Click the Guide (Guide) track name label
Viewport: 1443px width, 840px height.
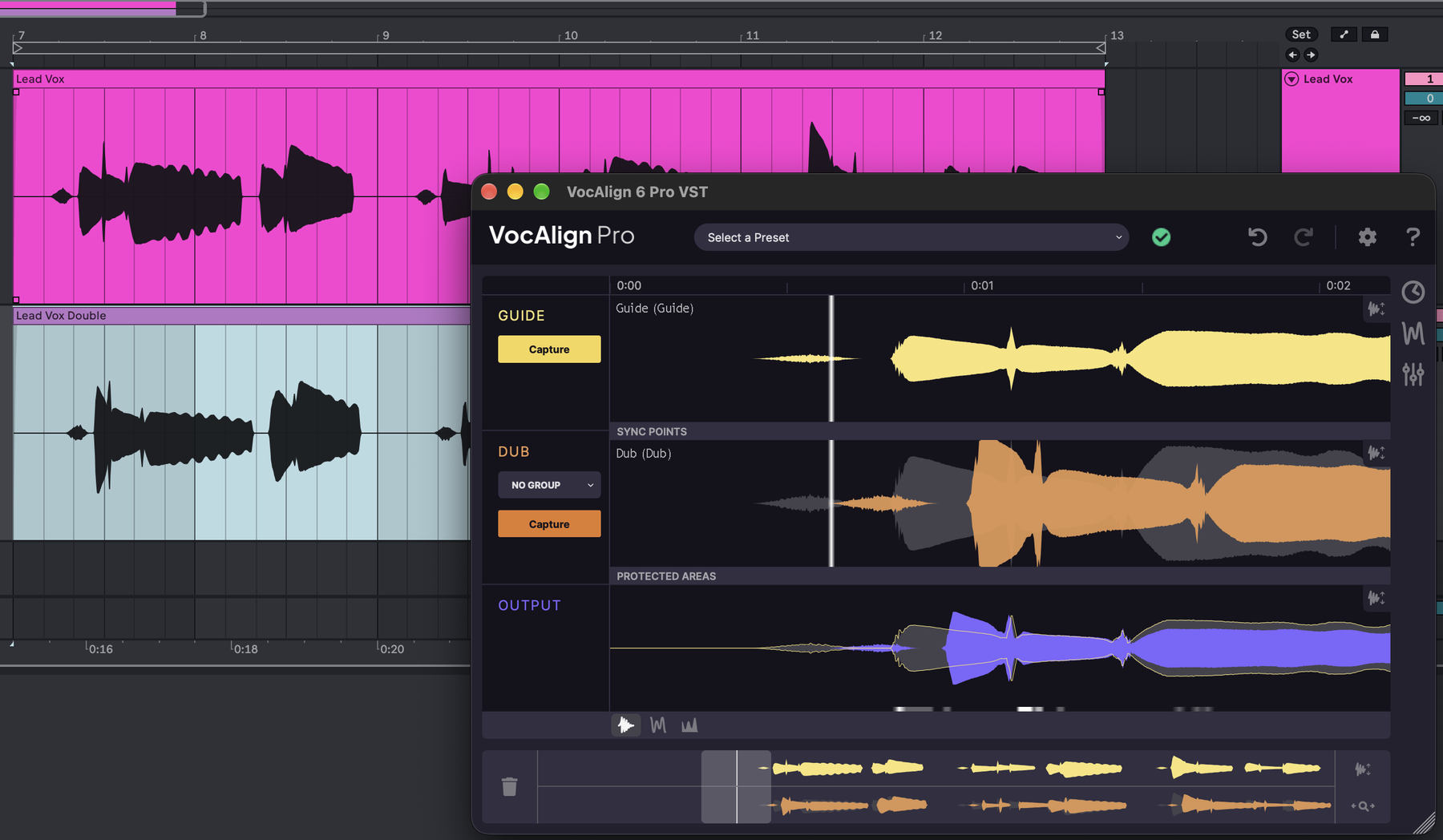point(654,309)
